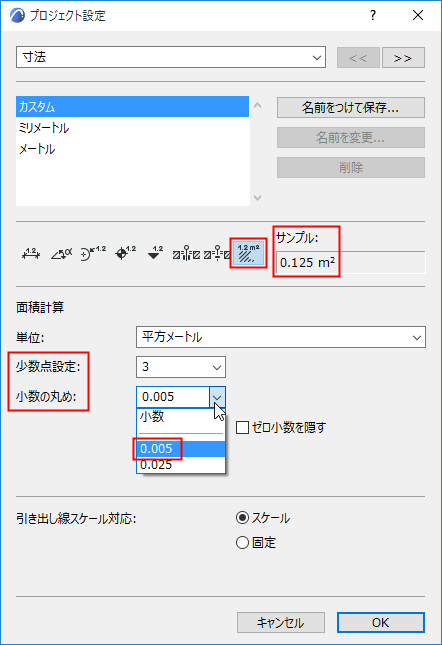
Task: Close the Project Settings dialog
Action: pyautogui.click(x=418, y=15)
